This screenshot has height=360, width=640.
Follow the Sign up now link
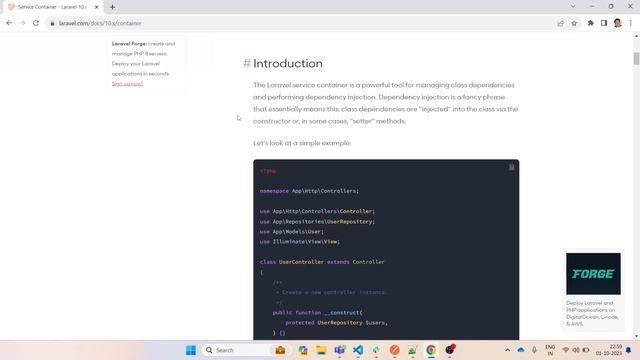(127, 84)
